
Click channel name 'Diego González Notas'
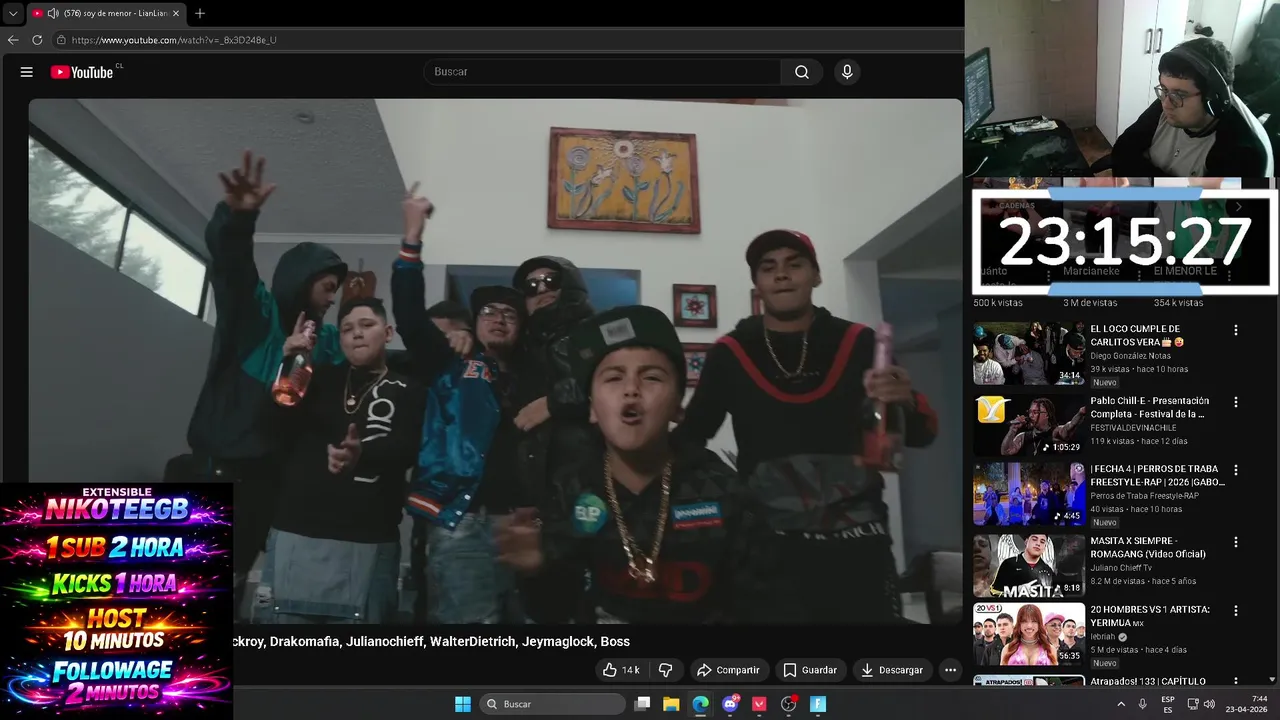pyautogui.click(x=1130, y=356)
